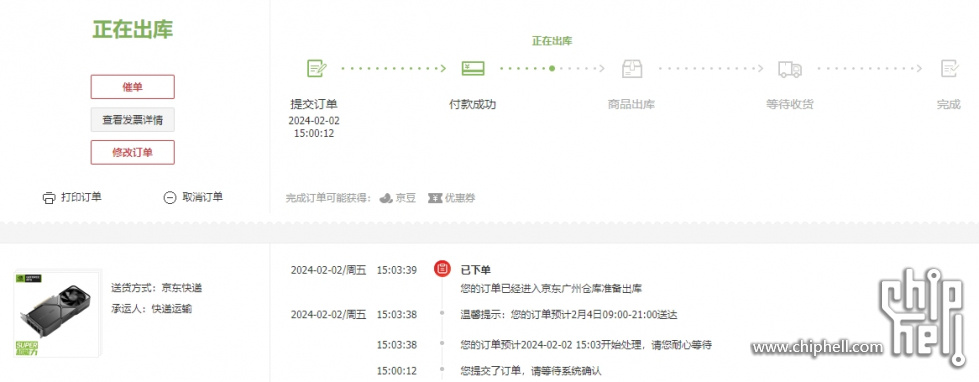
Task: Click the 催单 button
Action: tap(132, 87)
